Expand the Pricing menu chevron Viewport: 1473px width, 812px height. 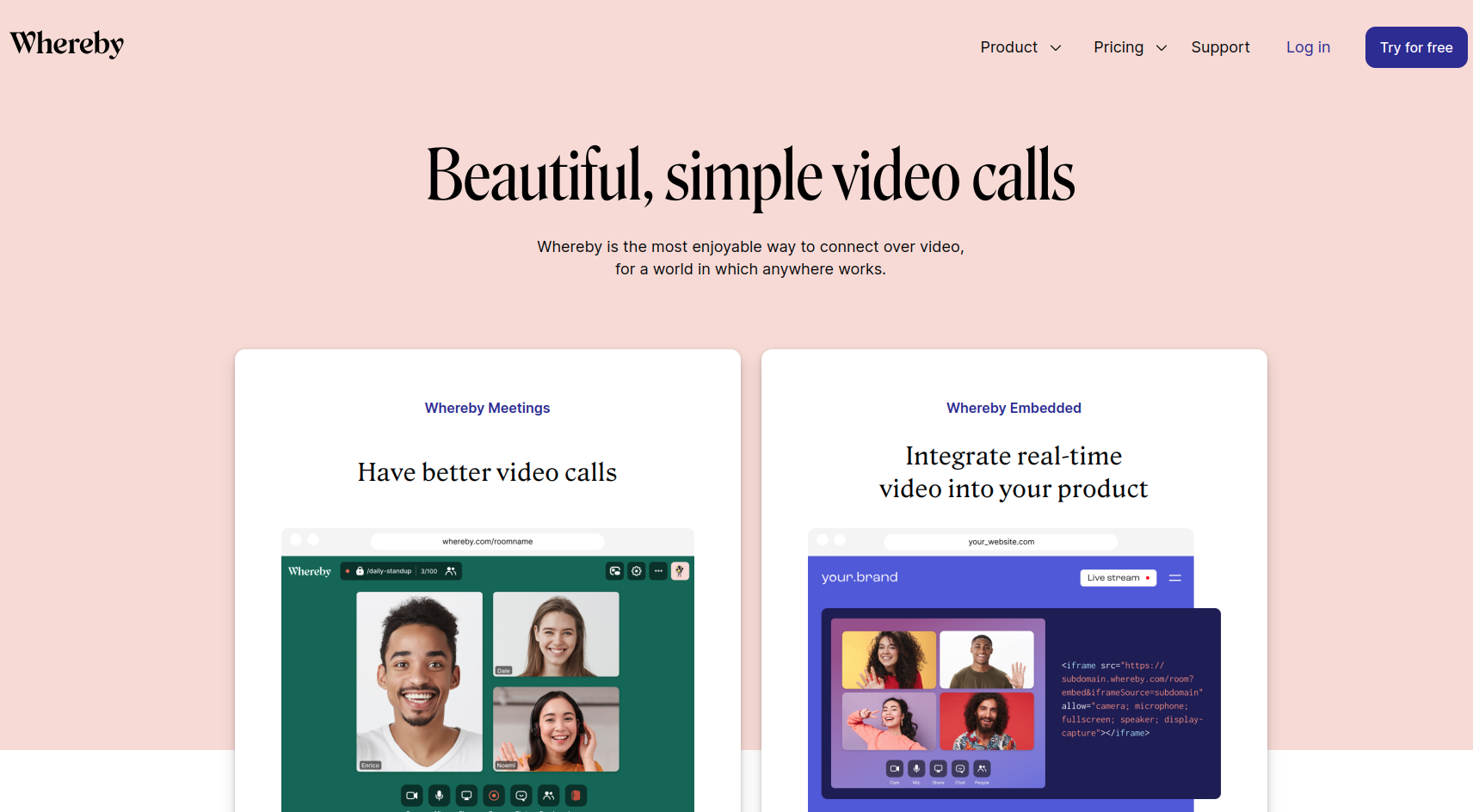coord(1162,48)
